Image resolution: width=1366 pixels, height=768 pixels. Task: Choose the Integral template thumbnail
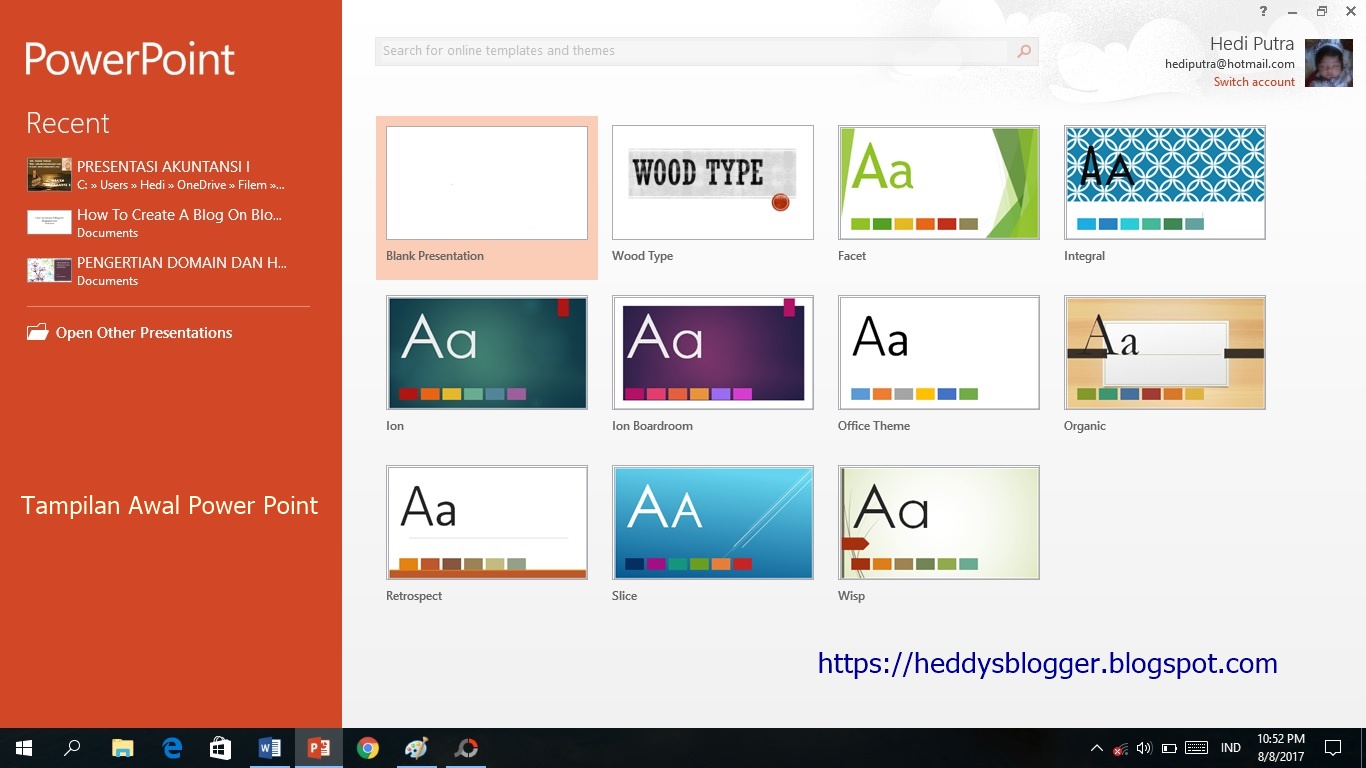click(1165, 183)
